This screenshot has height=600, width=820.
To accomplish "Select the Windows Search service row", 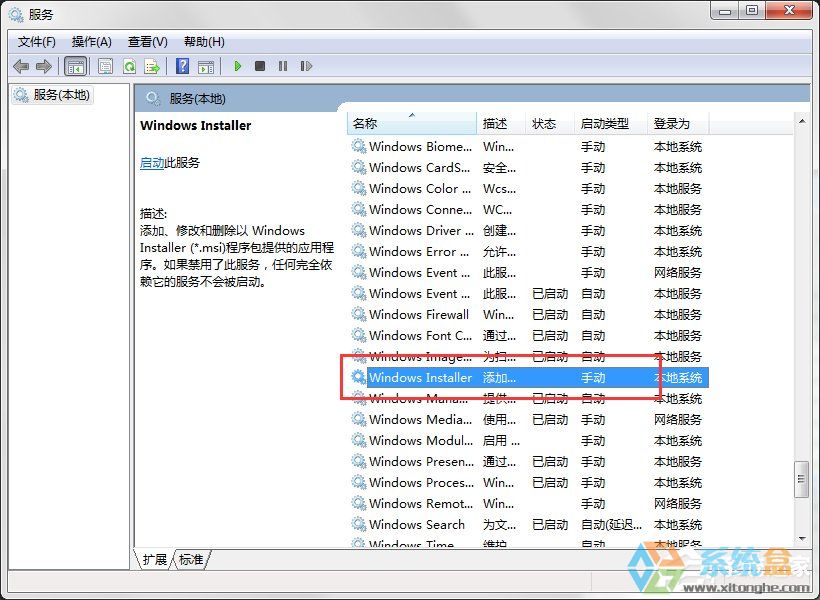I will pos(528,524).
